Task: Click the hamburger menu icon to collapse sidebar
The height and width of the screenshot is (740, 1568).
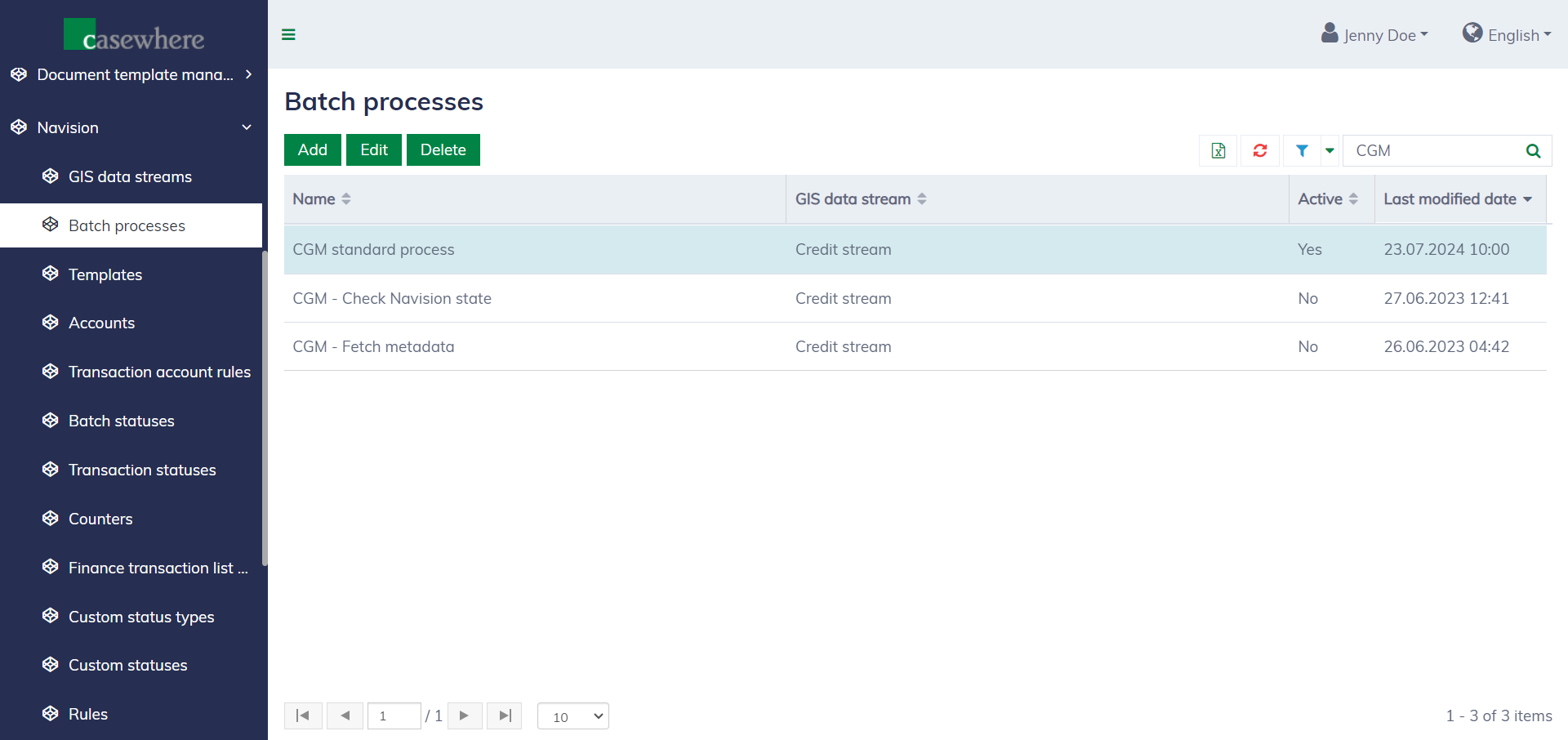Action: 288,34
